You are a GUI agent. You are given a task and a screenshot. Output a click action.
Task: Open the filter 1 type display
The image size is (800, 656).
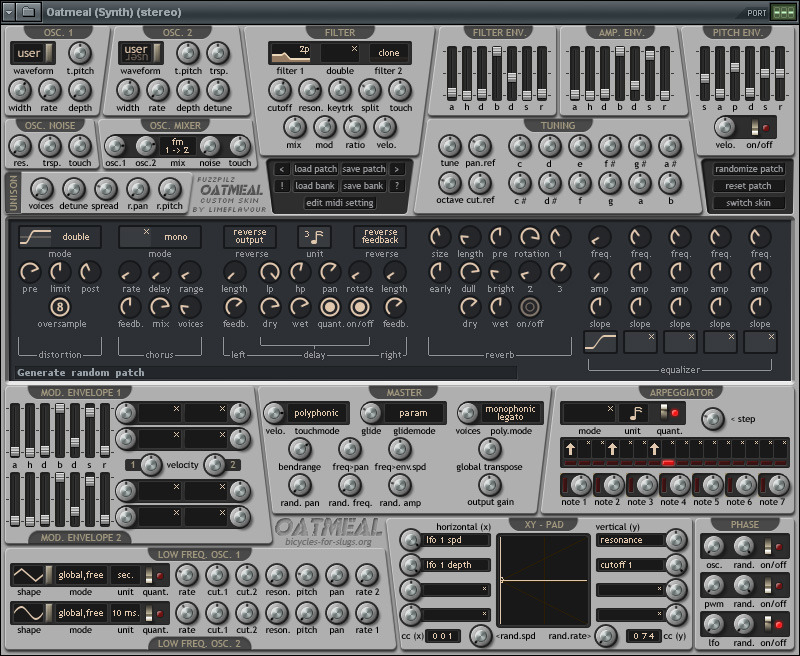tap(291, 53)
